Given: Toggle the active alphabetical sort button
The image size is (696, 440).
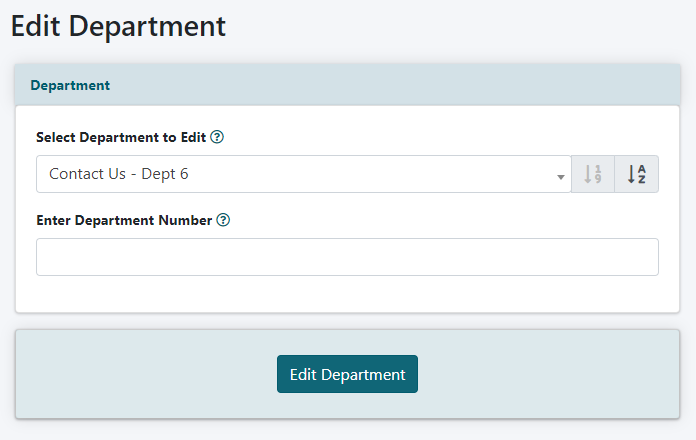Looking at the screenshot, I should click(636, 174).
